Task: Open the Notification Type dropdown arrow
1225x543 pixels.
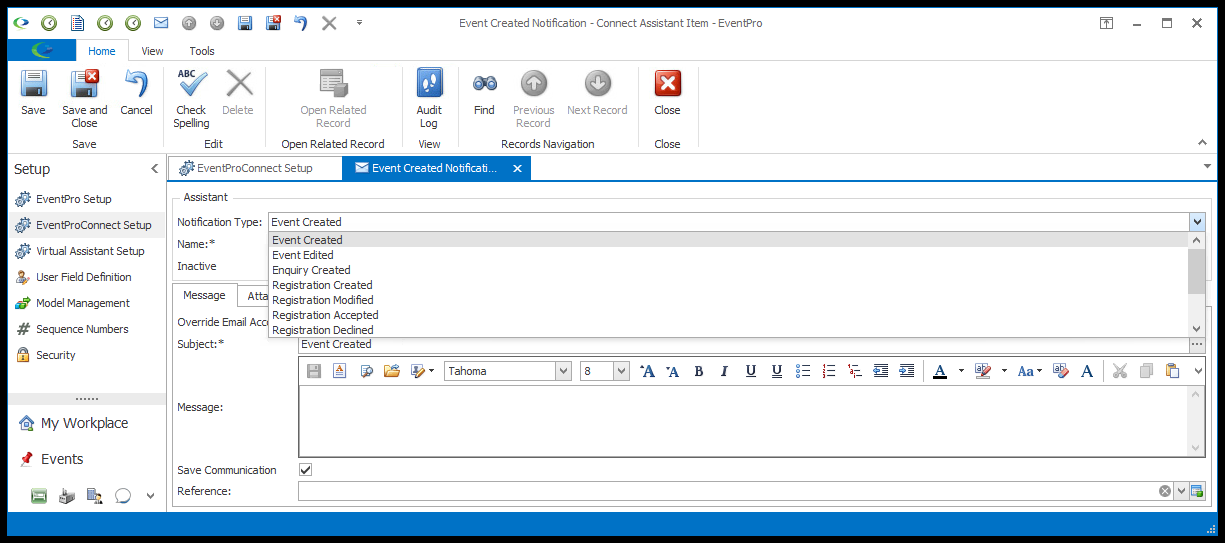Action: (1197, 222)
